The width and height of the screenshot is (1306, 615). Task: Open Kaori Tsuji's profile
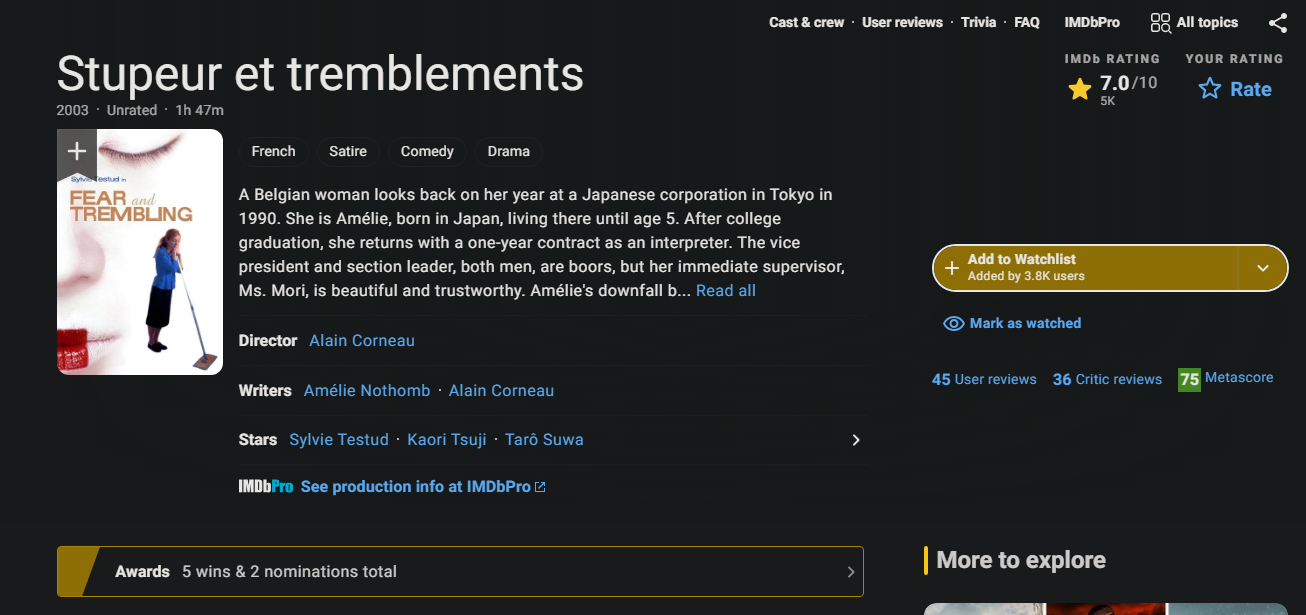pyautogui.click(x=447, y=440)
